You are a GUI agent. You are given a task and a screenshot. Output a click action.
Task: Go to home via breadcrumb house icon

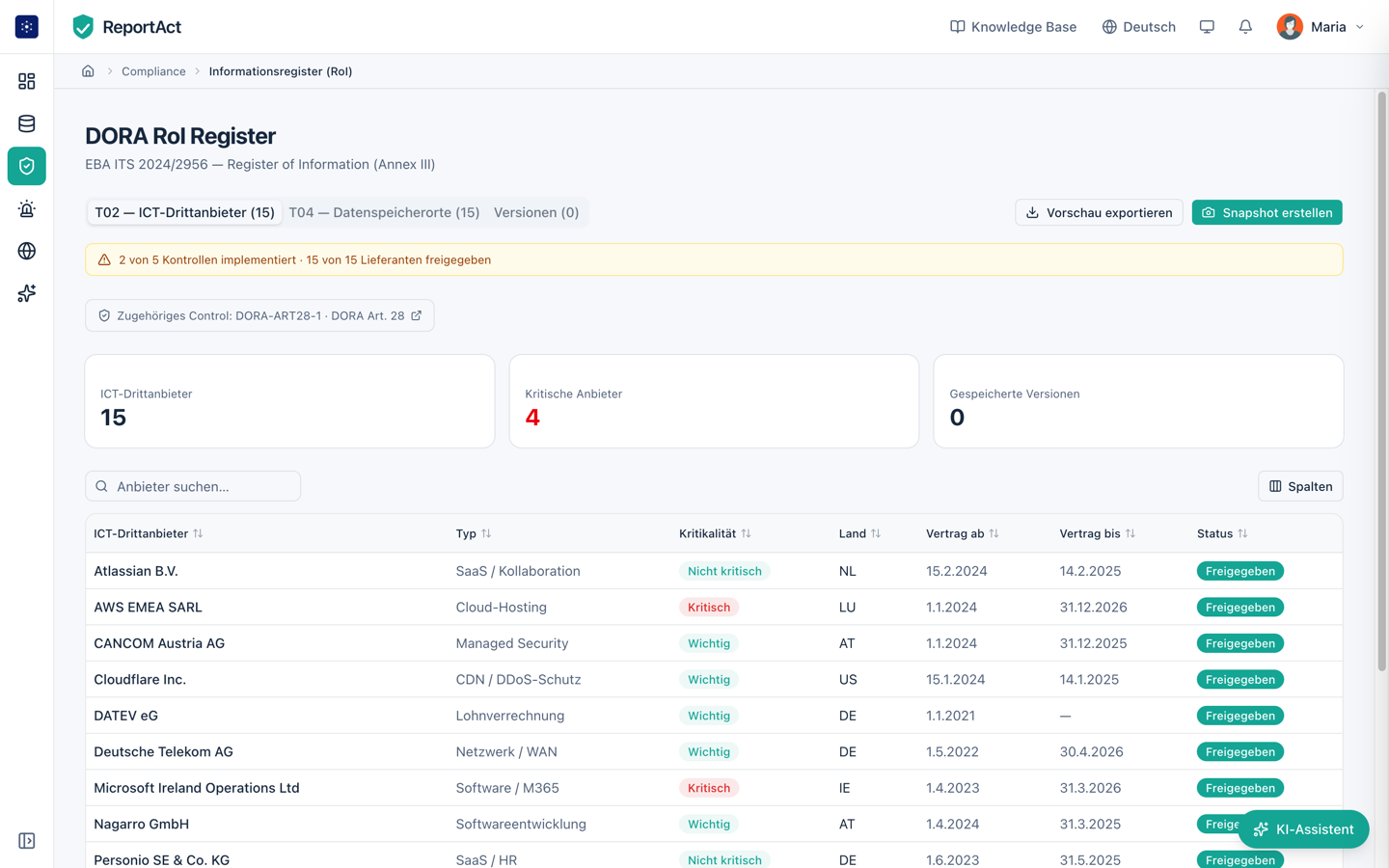coord(88,71)
